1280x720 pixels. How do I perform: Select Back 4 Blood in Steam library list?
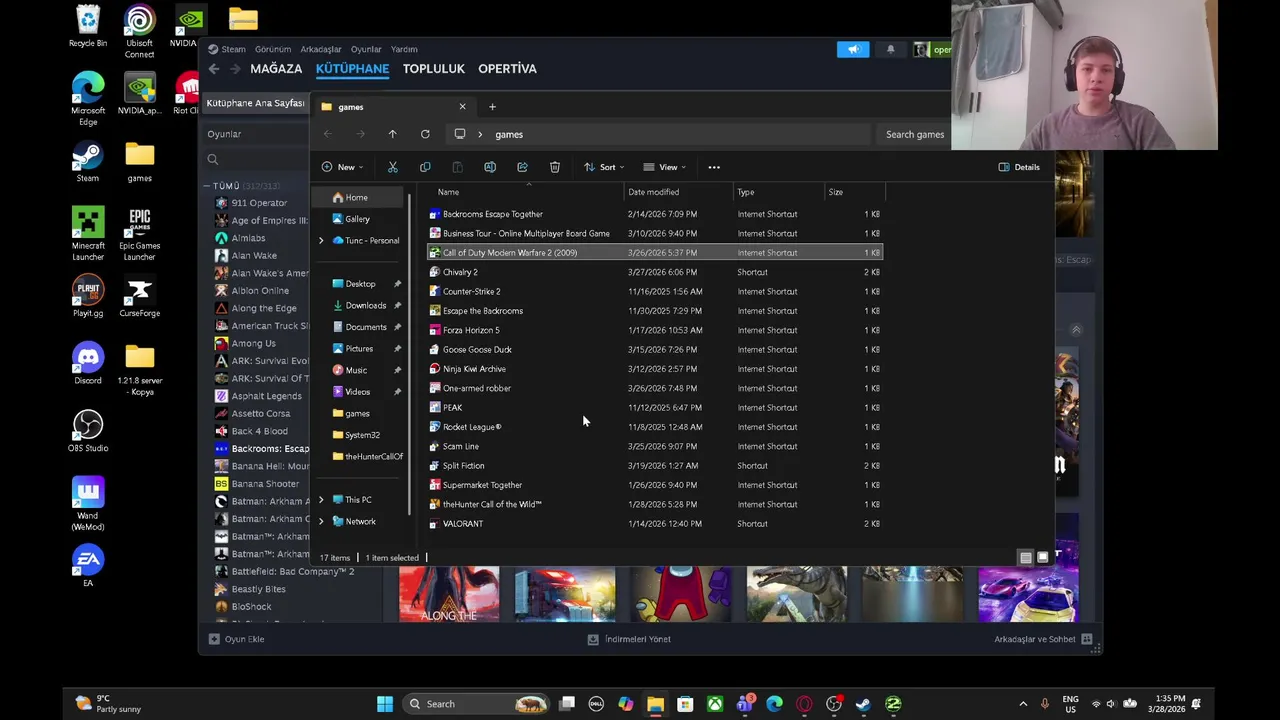point(259,431)
